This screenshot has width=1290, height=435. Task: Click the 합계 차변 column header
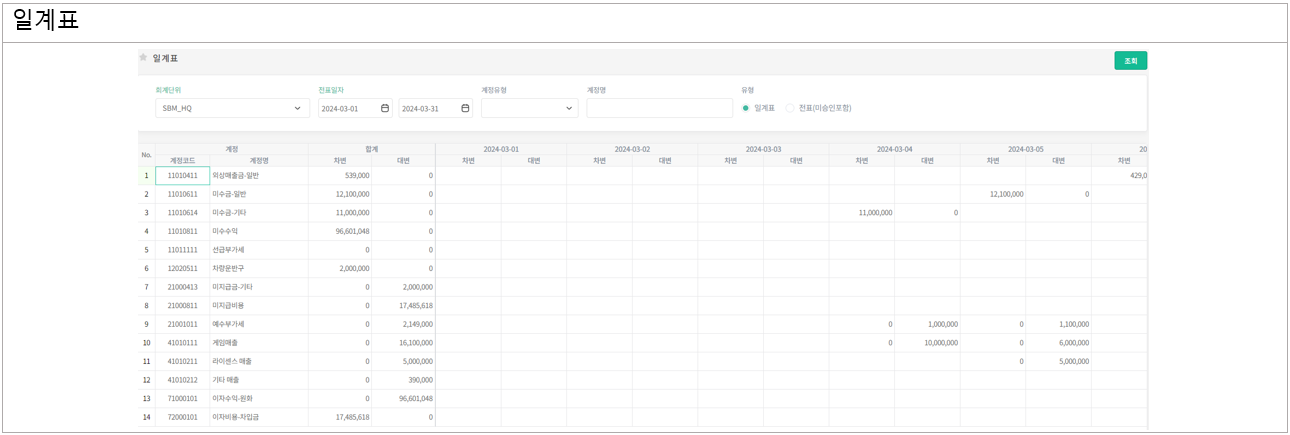(341, 160)
